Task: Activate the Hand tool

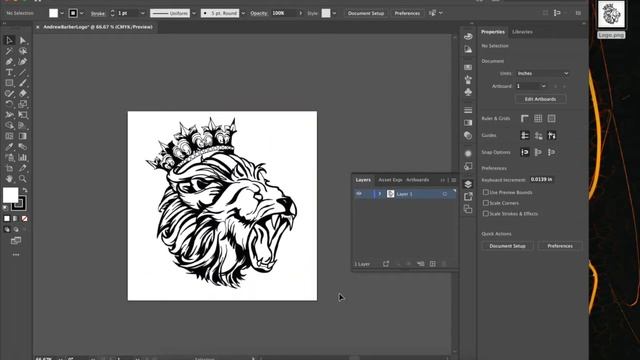Action: point(9,178)
